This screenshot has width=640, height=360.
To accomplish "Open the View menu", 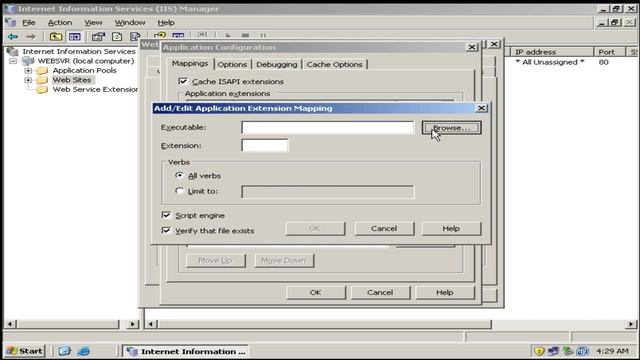I will (93, 22).
